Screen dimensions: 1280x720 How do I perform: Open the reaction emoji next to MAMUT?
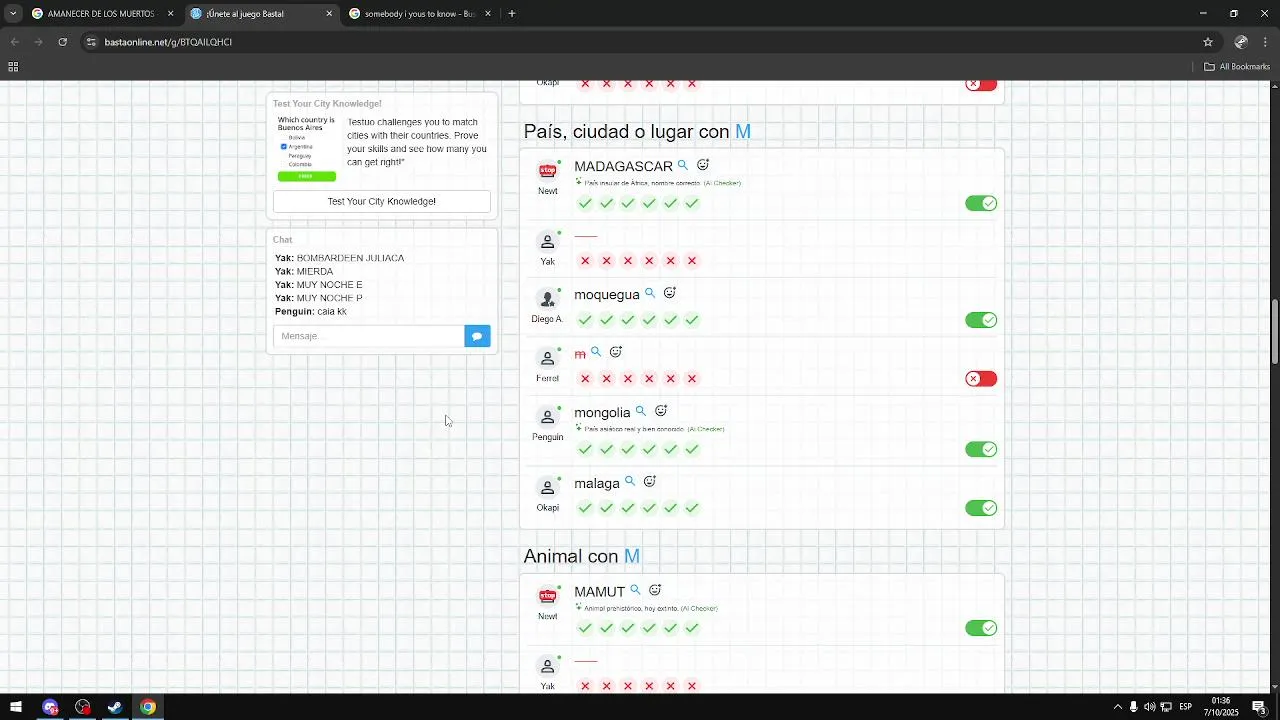pos(655,591)
